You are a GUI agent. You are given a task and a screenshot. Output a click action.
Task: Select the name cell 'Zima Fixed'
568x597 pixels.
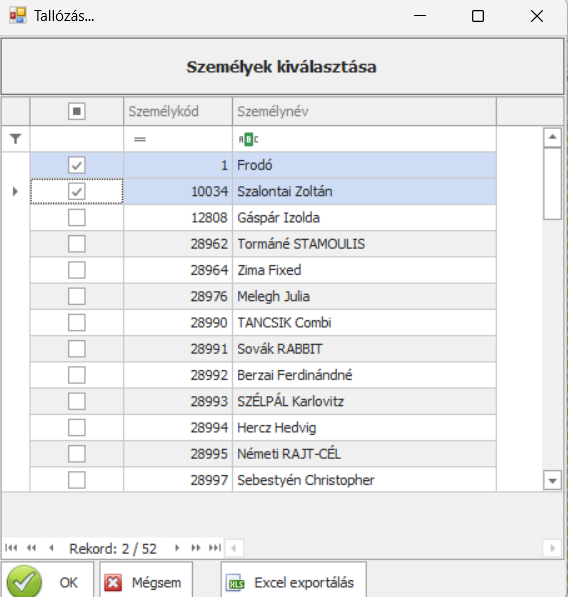coord(364,270)
